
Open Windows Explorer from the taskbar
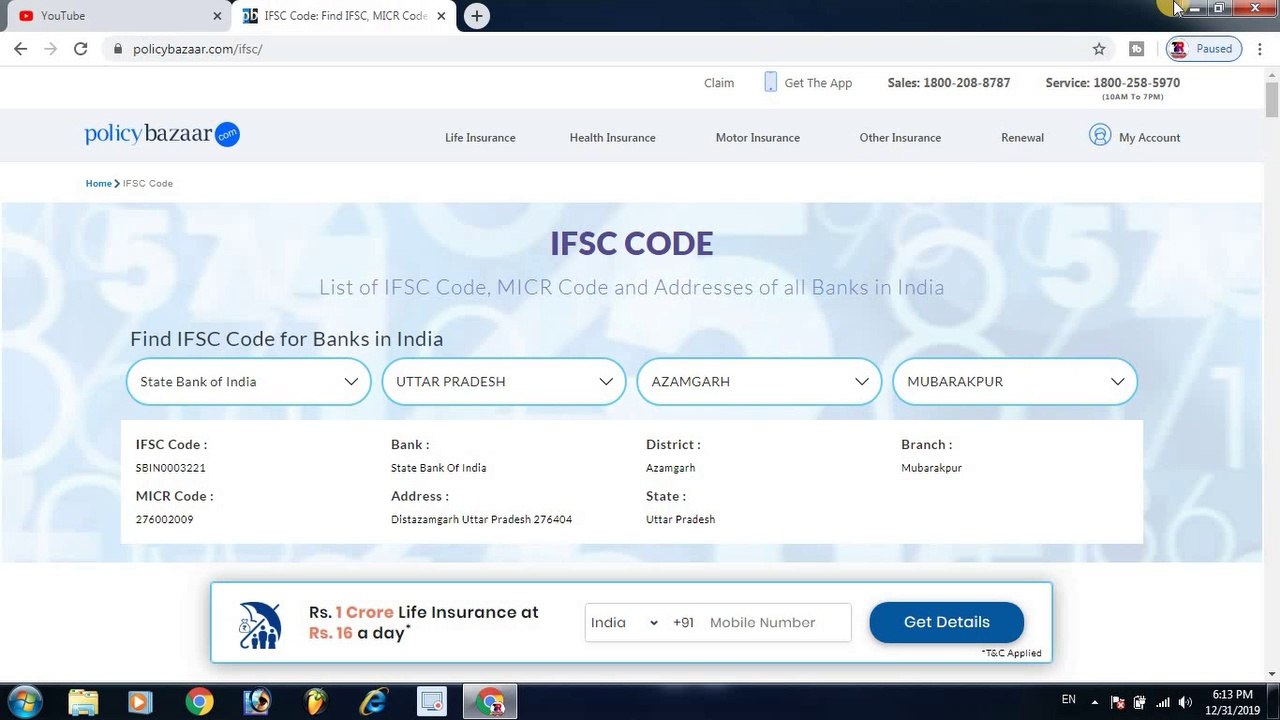point(84,702)
